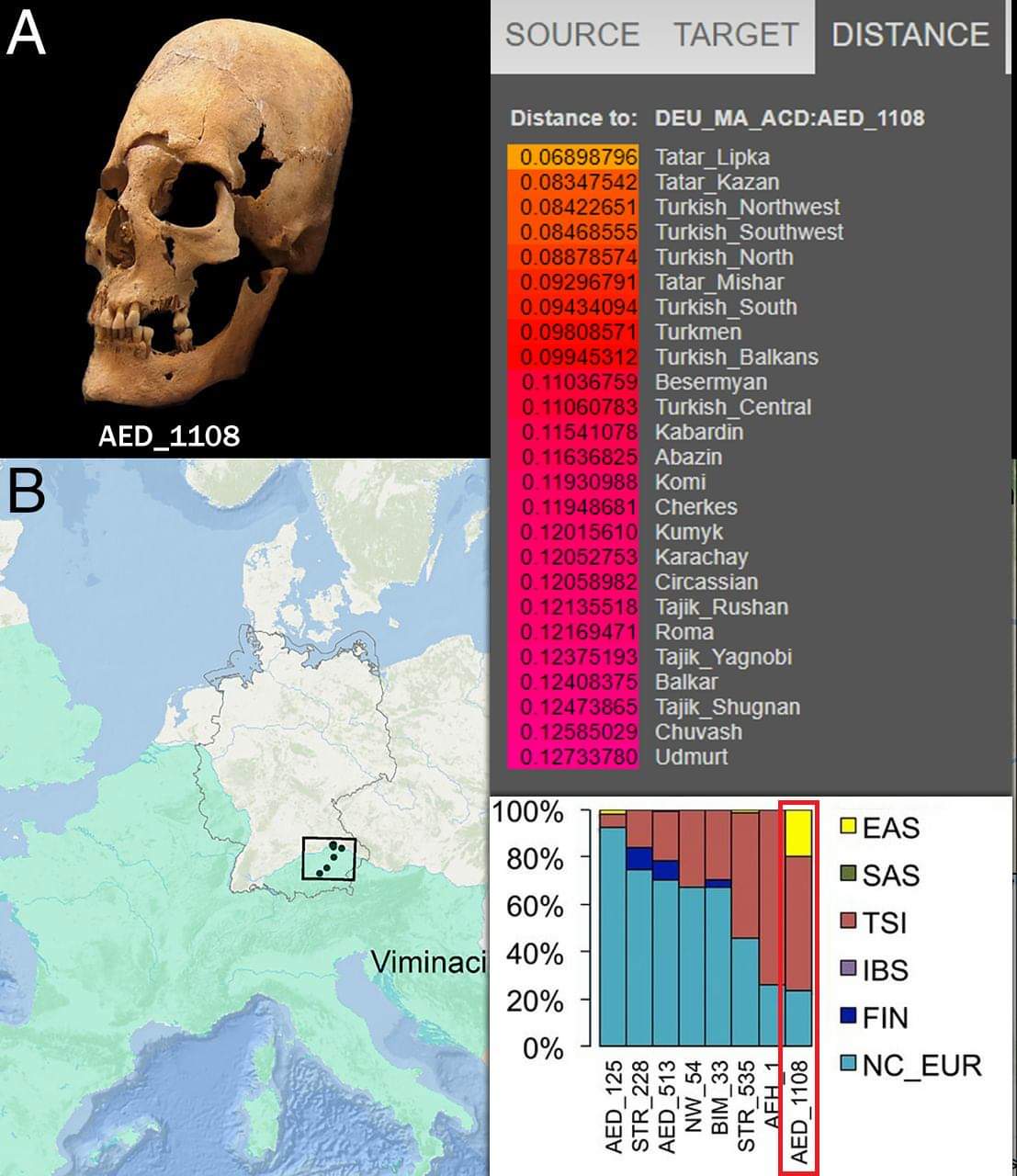This screenshot has height=1176, width=1017.
Task: Click the 'Distance to:' header label
Action: click(572, 119)
